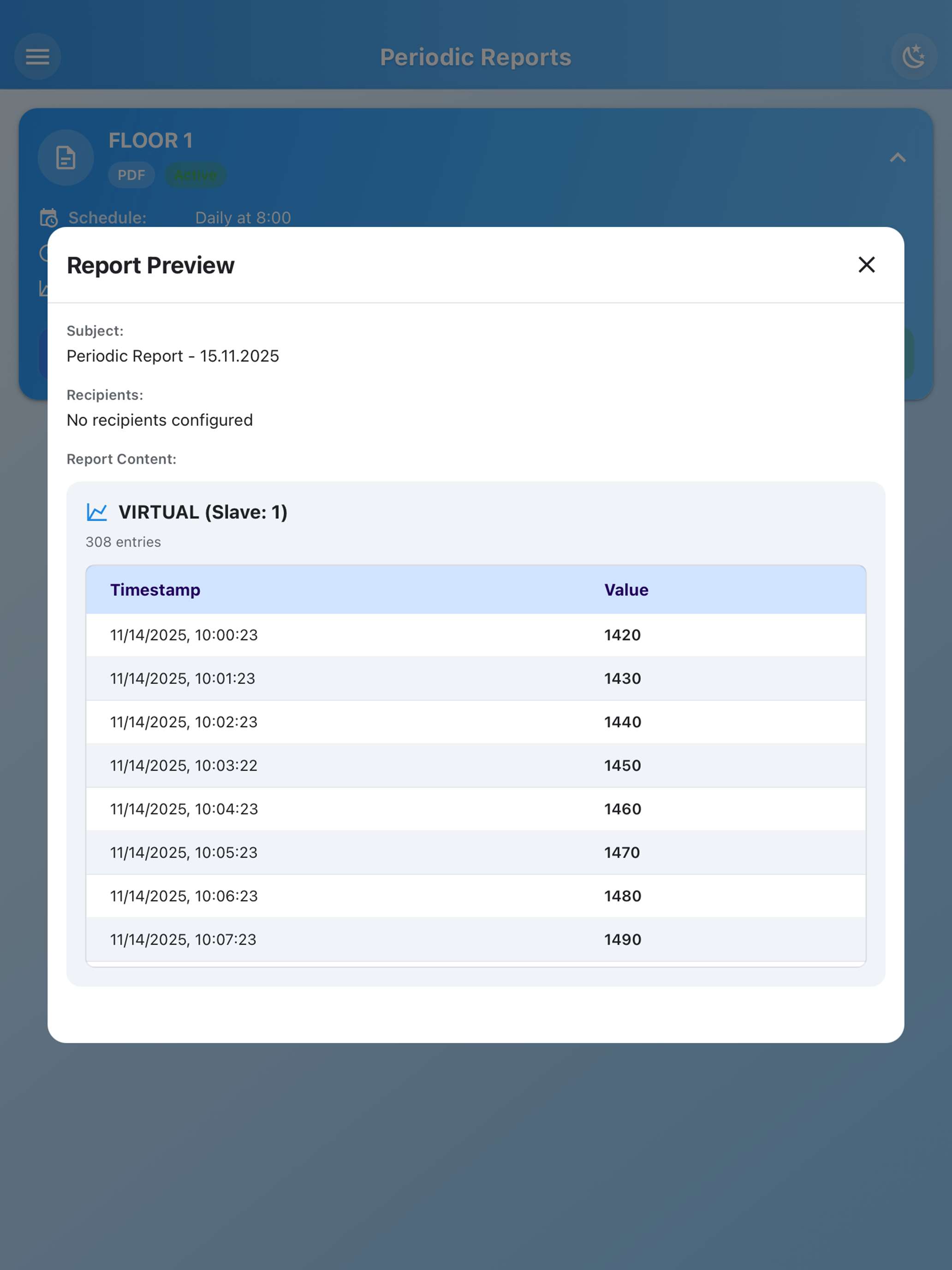Click the Periodic Reports page title
Screen dimensions: 952x1270
476,57
